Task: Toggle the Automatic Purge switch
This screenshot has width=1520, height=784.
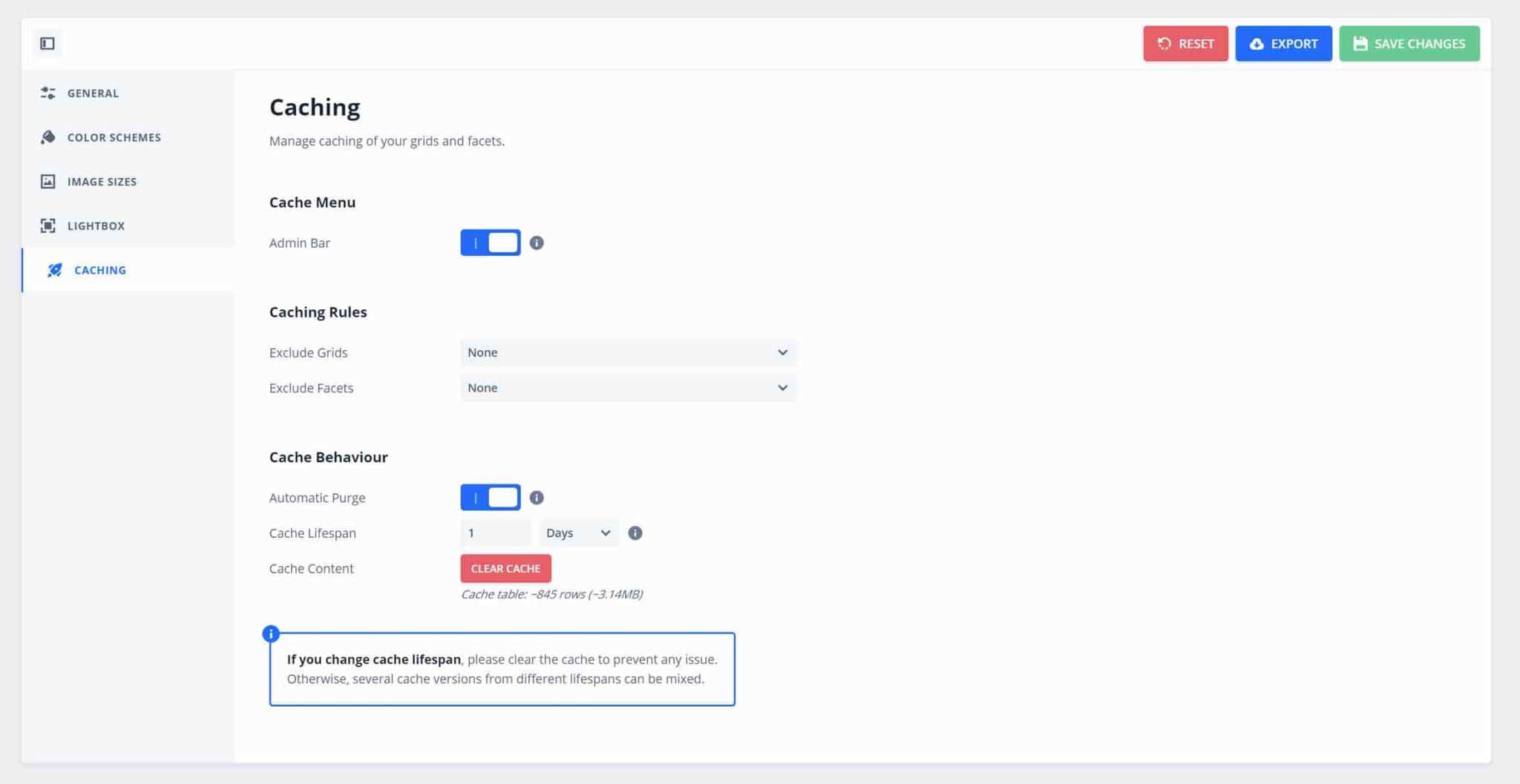Action: 491,498
